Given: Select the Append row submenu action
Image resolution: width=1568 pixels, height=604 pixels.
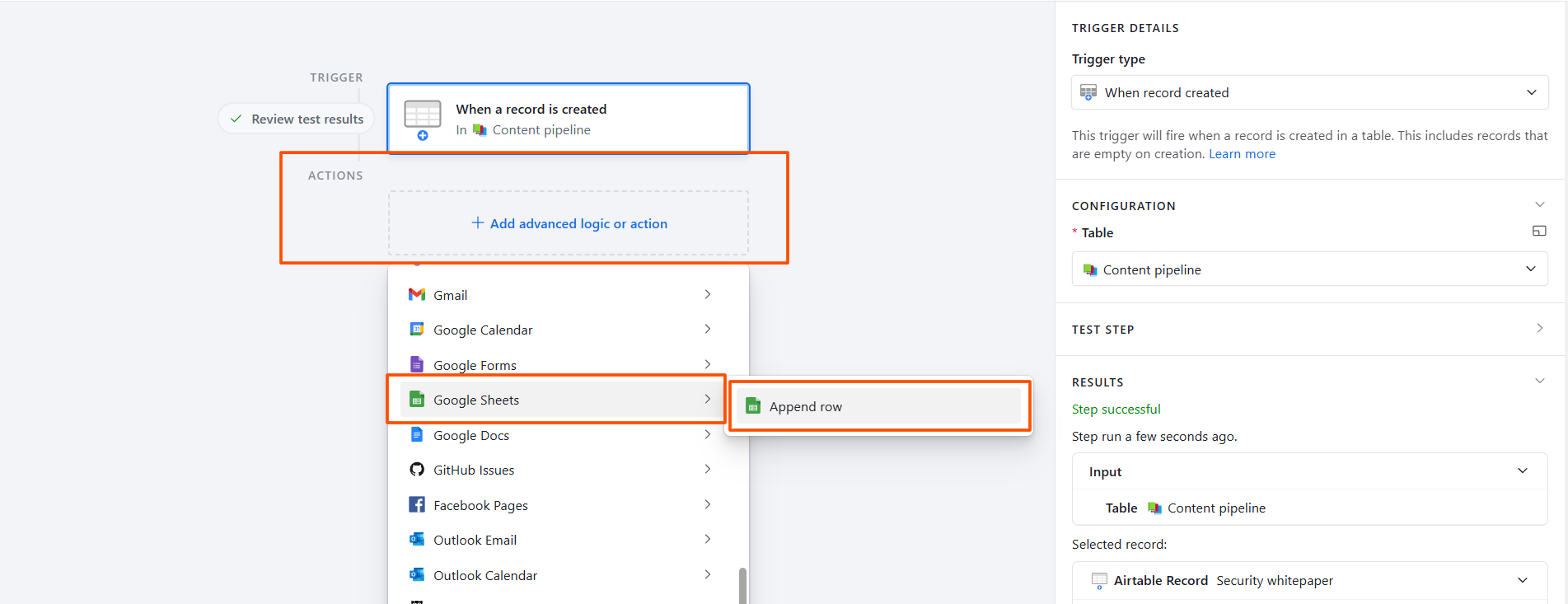Looking at the screenshot, I should click(878, 406).
